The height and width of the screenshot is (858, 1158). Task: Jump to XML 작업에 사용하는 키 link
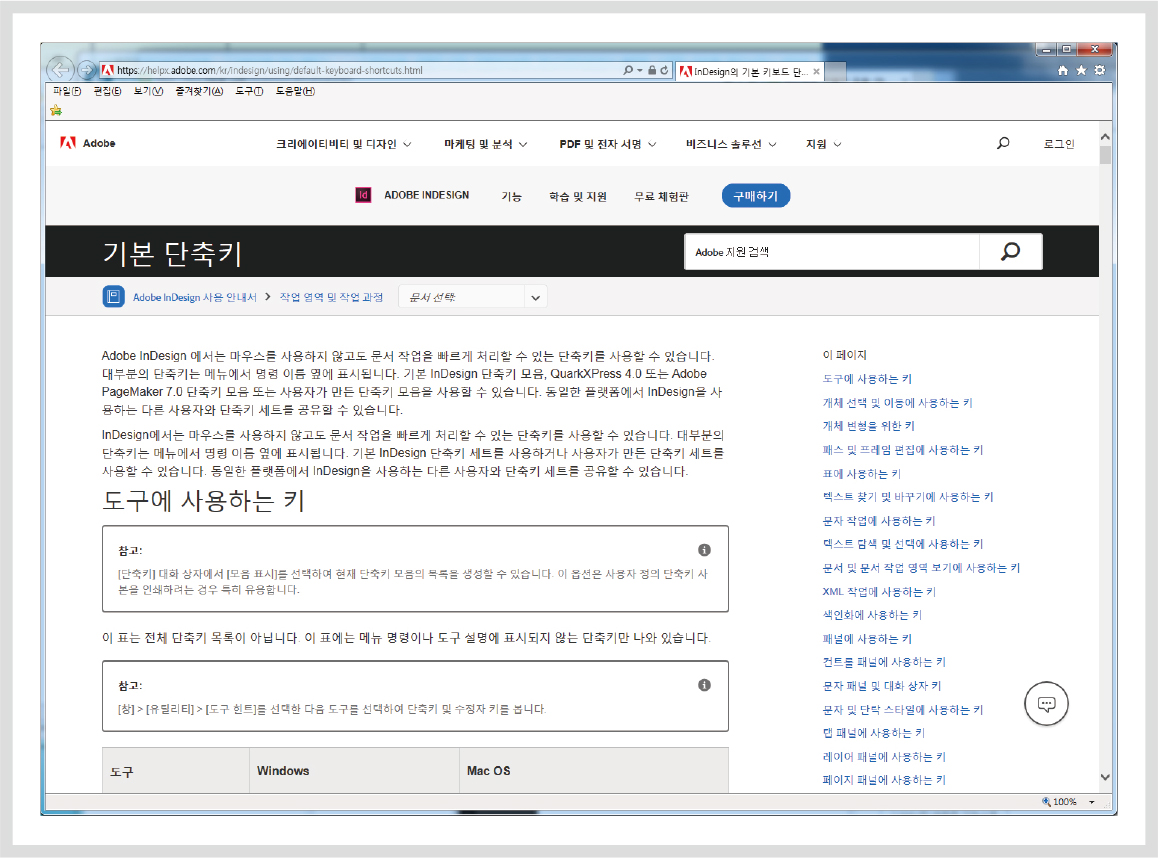(879, 591)
